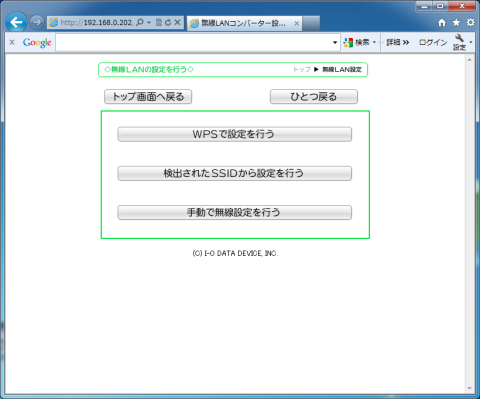Expand the 設定 dropdown arrow

pyautogui.click(x=471, y=42)
